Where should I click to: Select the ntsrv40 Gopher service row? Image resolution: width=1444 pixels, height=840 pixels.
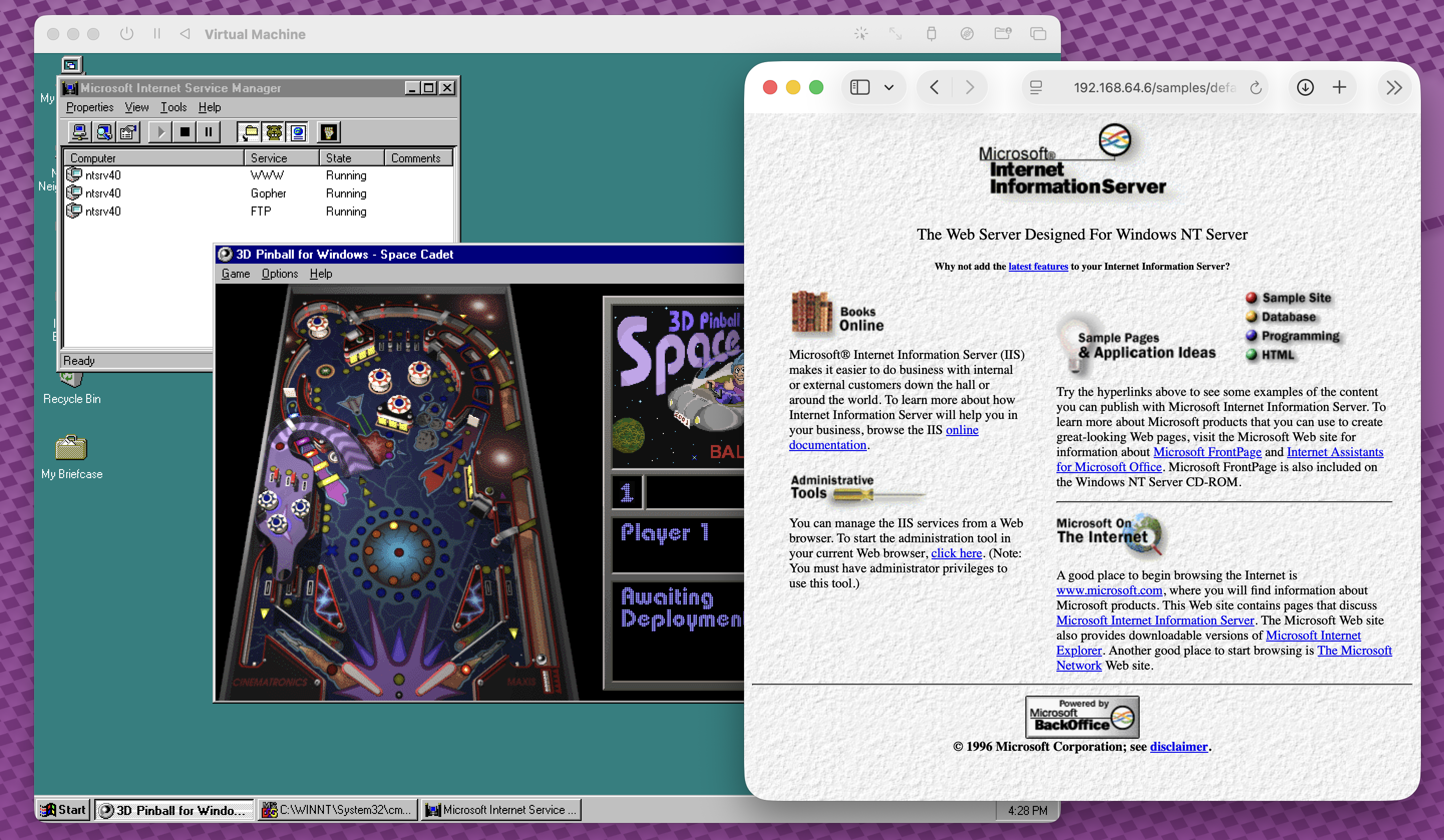click(x=103, y=193)
